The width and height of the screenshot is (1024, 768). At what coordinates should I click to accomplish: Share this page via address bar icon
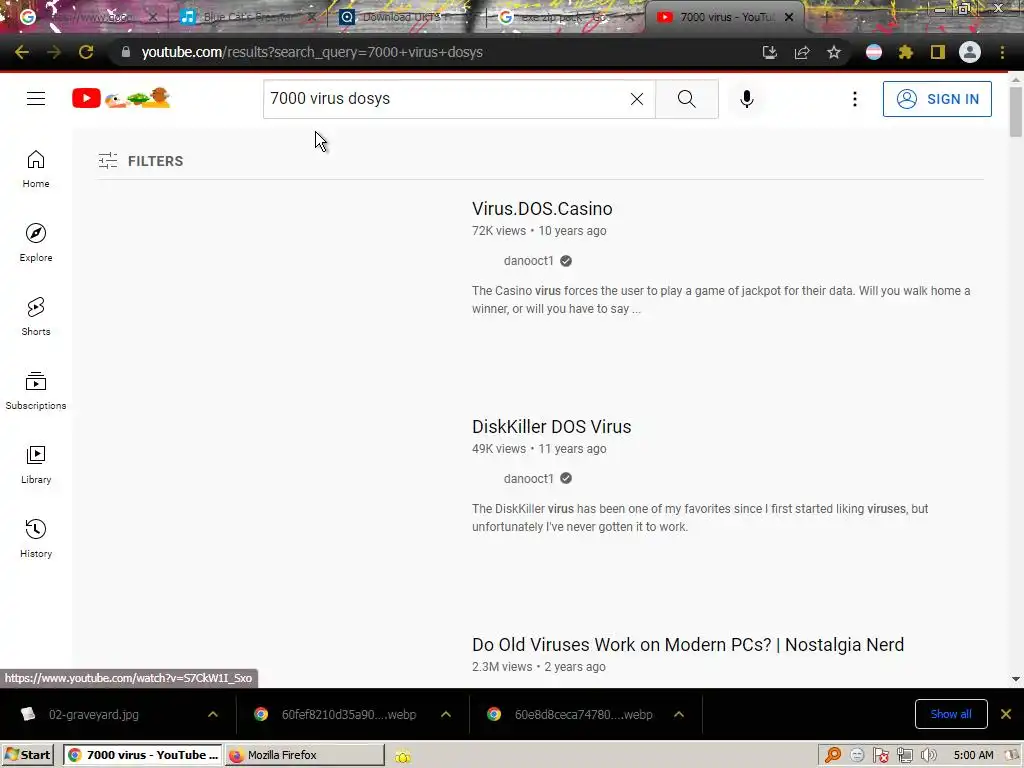click(802, 52)
